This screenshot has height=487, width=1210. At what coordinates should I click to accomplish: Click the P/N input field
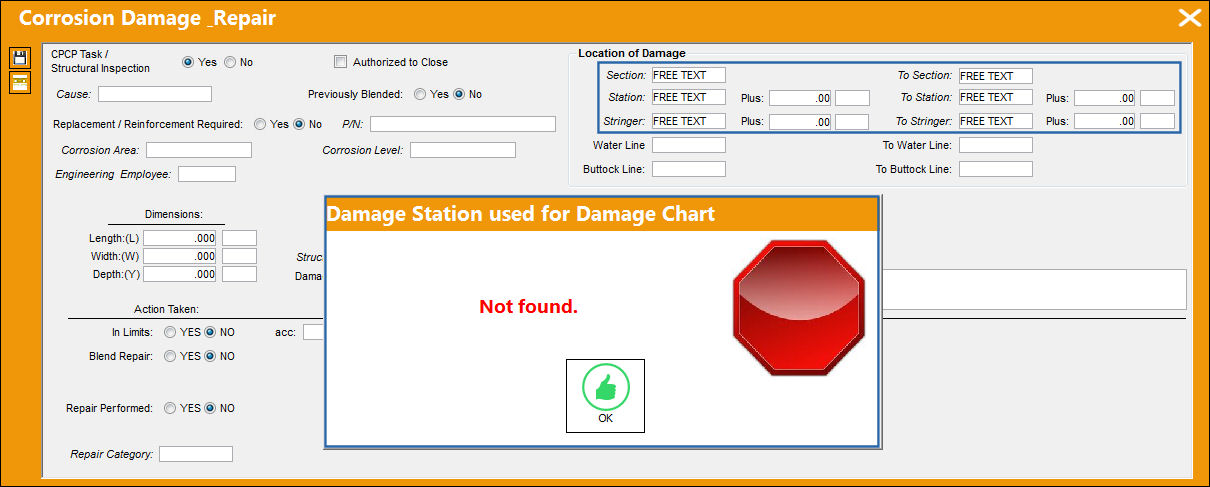tap(462, 124)
